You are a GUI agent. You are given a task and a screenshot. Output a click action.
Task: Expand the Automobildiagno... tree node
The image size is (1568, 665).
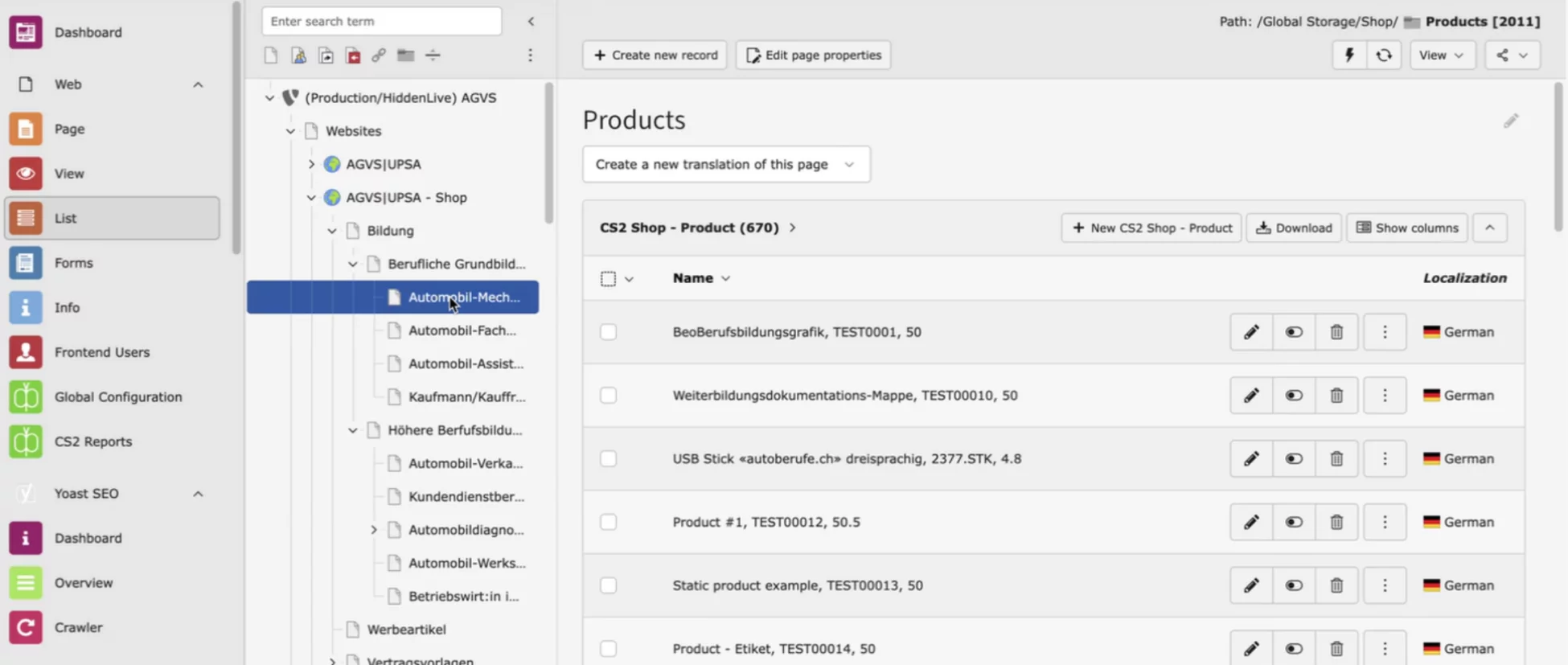(374, 530)
